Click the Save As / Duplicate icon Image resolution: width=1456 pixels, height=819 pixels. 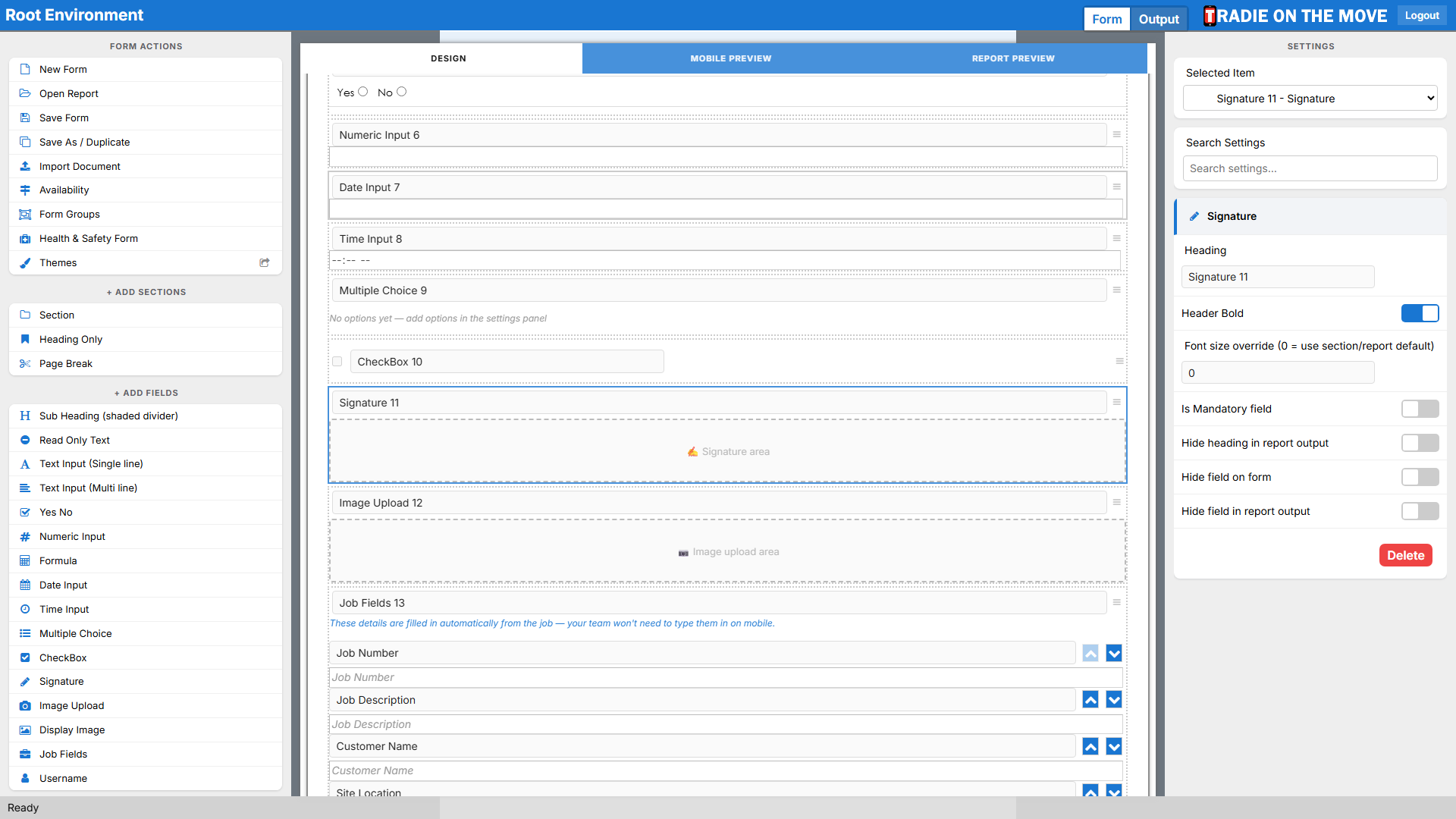(25, 142)
